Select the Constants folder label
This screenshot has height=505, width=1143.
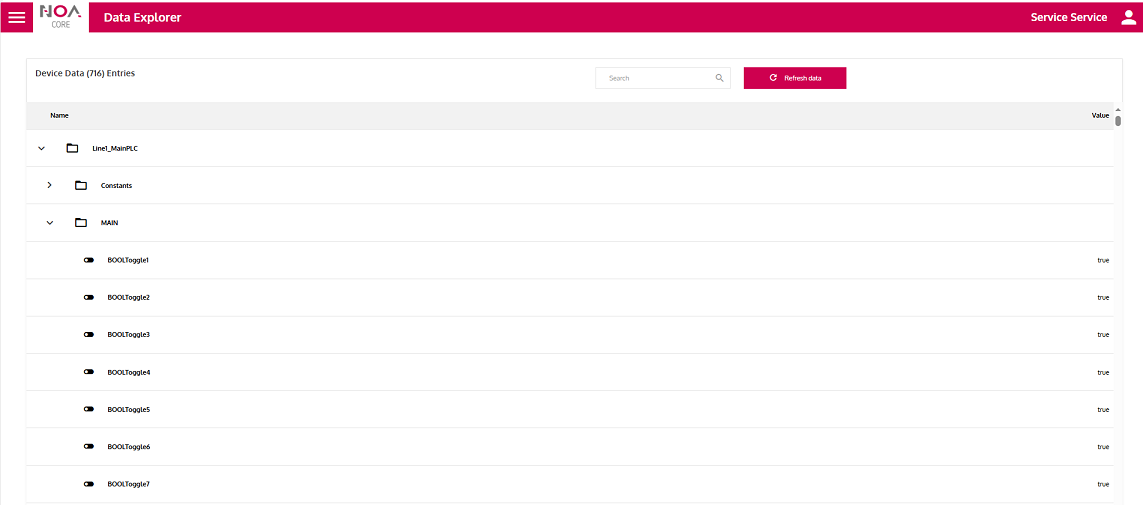117,186
